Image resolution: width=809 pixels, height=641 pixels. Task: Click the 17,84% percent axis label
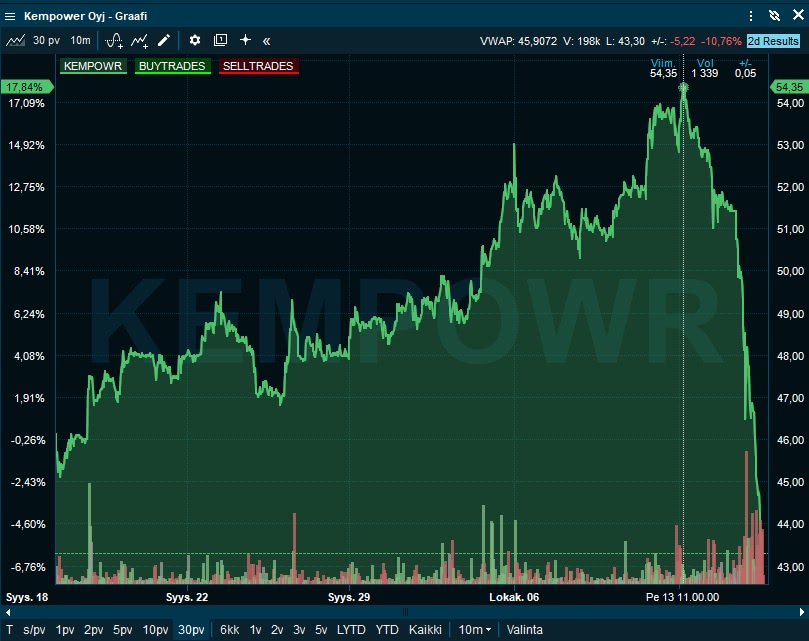click(26, 87)
